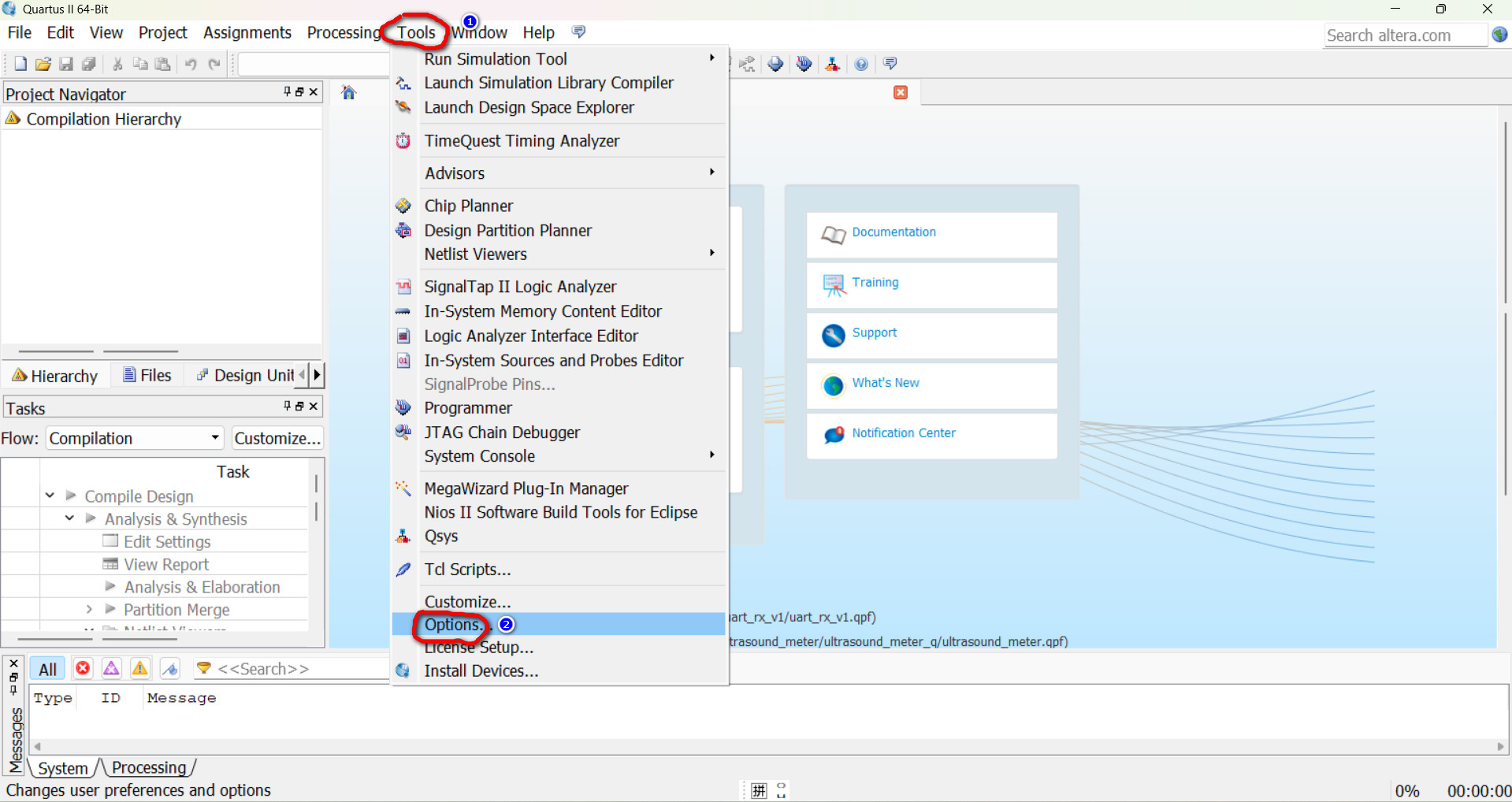Viewport: 1512px width, 802px height.
Task: Pin the Project Navigator panel
Action: coord(288,92)
